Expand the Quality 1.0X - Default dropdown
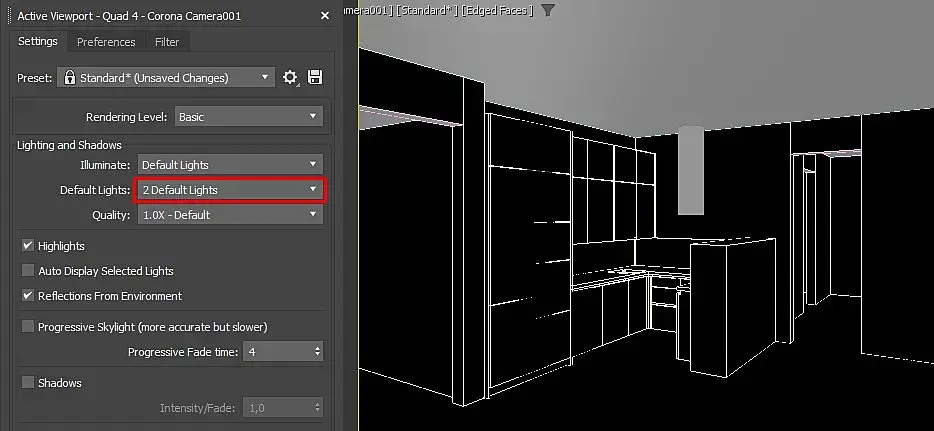Image resolution: width=934 pixels, height=431 pixels. 230,215
